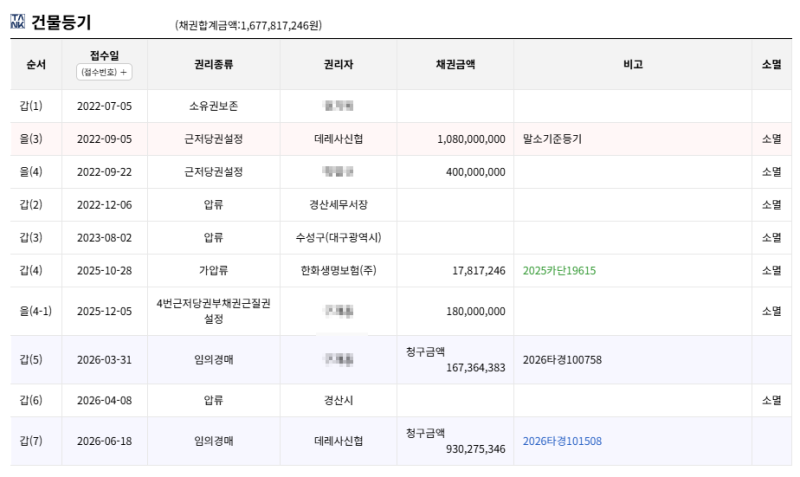
Task: Click the 비고 column header
Action: 633,64
